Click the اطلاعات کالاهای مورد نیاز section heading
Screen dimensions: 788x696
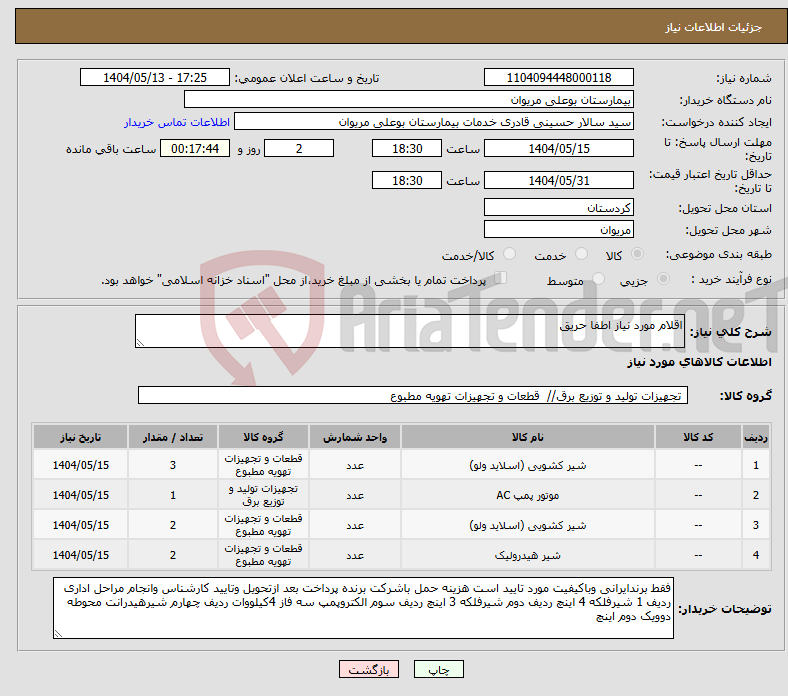[699, 362]
